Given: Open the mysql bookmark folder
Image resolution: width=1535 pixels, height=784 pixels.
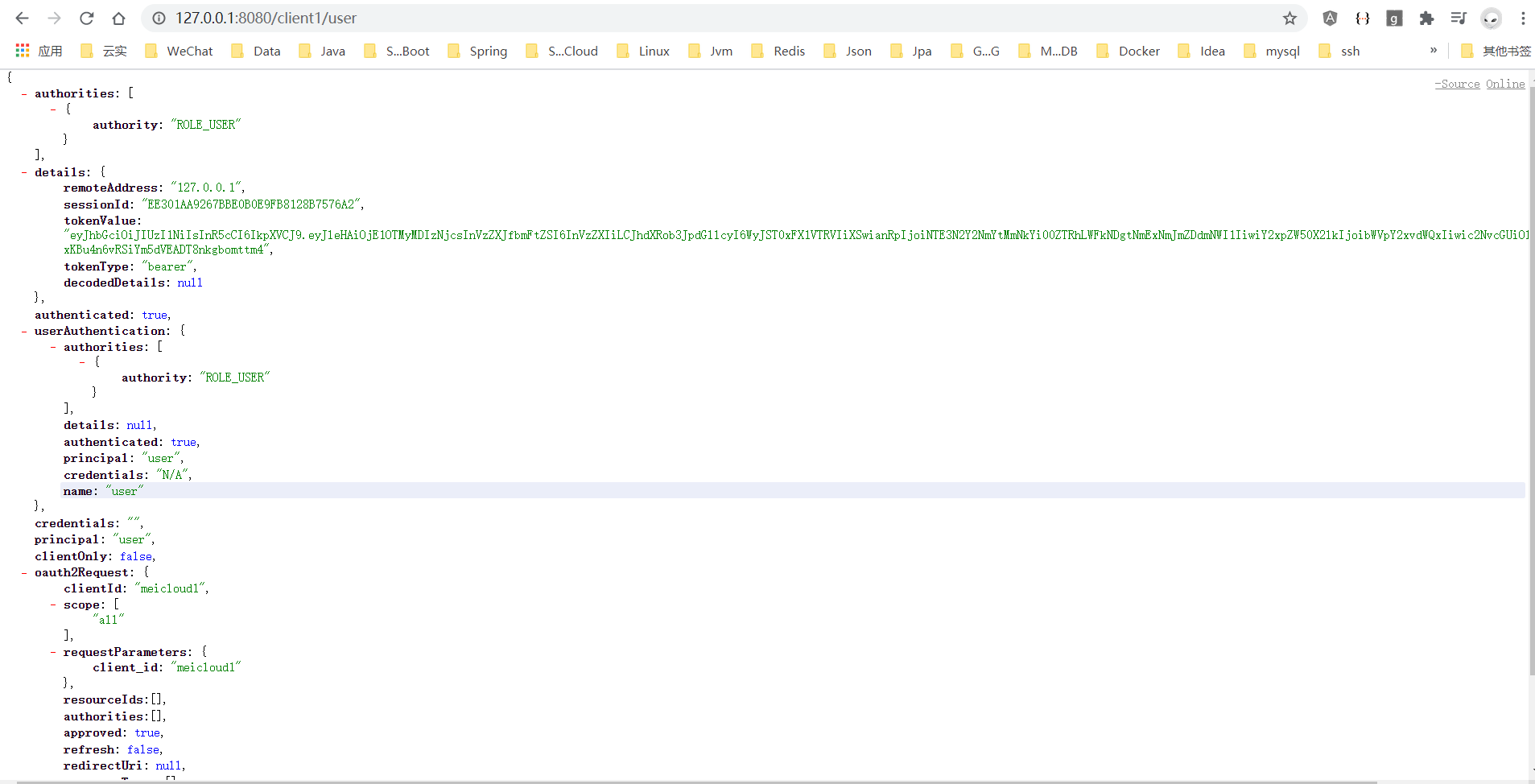Looking at the screenshot, I should click(x=1272, y=51).
